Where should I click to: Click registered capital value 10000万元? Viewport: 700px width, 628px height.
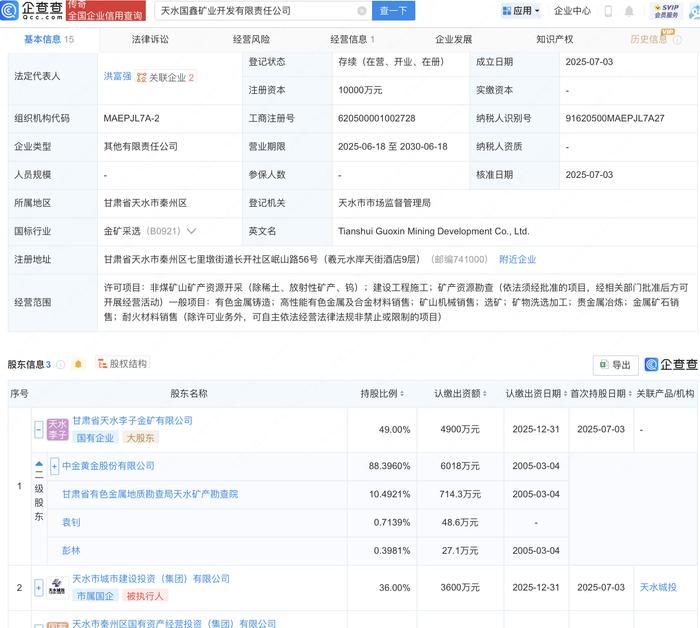(x=360, y=90)
